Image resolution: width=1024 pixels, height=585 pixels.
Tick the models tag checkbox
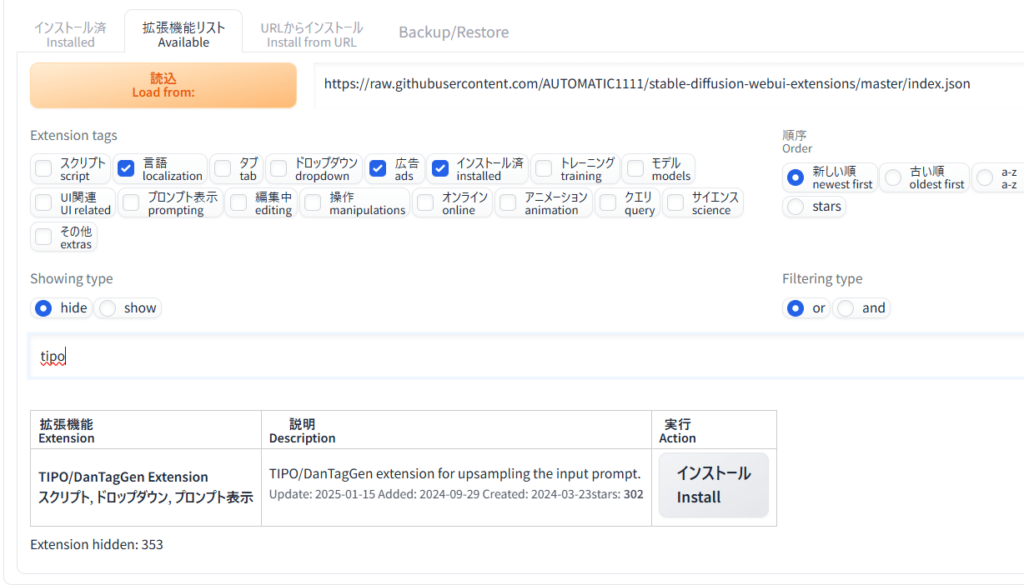point(635,168)
